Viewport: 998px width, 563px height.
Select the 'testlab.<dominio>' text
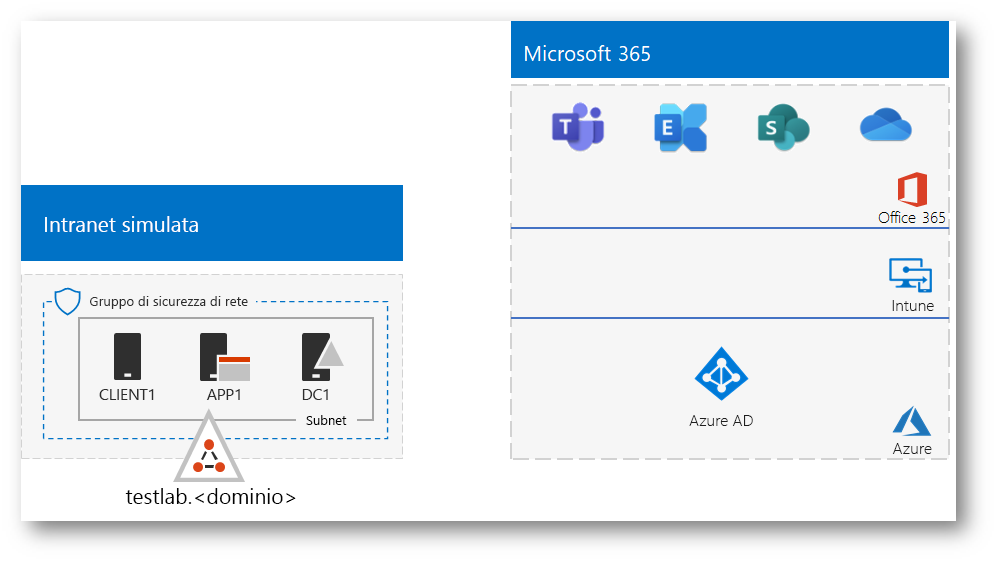tap(211, 497)
